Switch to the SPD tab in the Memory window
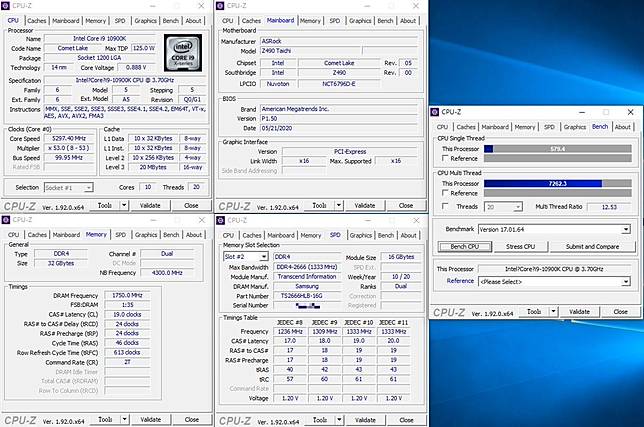This screenshot has height=427, width=644. tap(120, 235)
